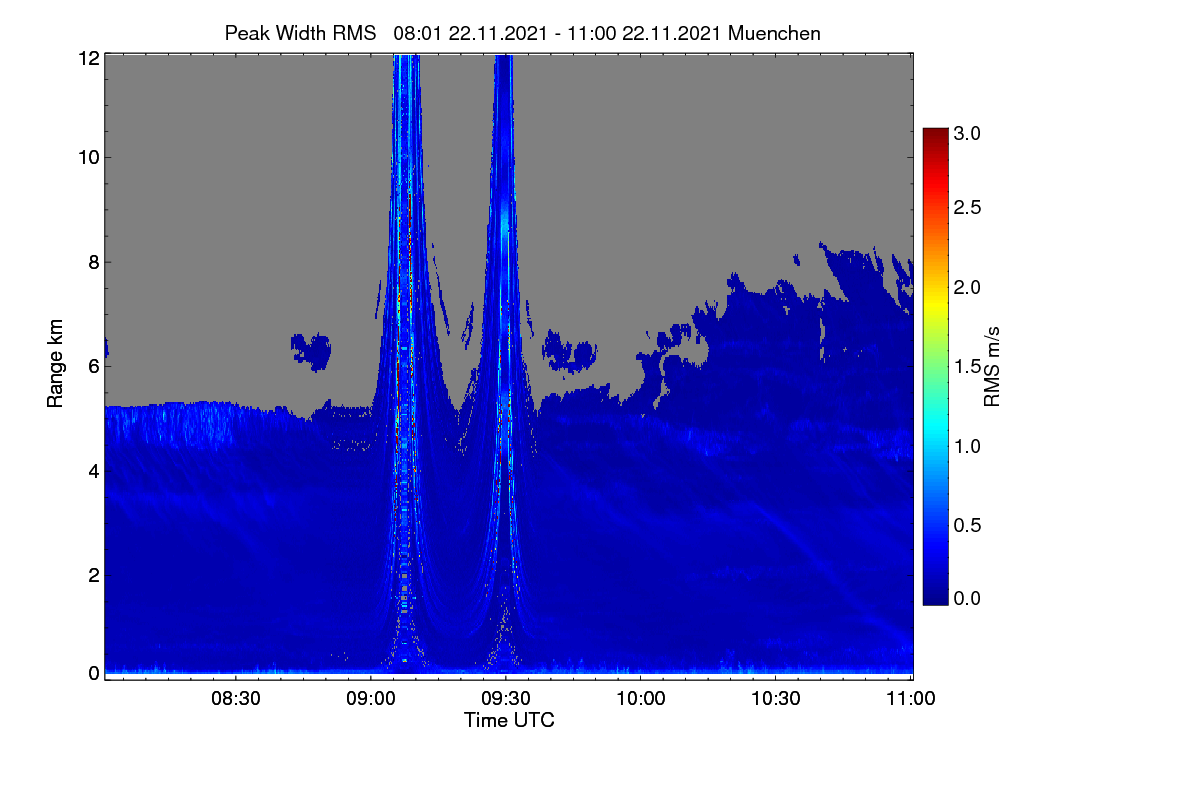
Task: Click the 'Muenchen' station name in title
Action: coord(774,33)
